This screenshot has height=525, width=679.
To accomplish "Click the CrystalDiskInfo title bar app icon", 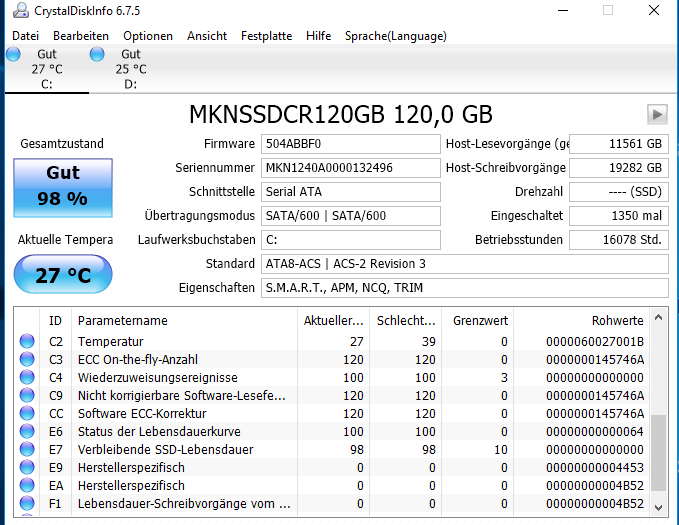I will (20, 10).
